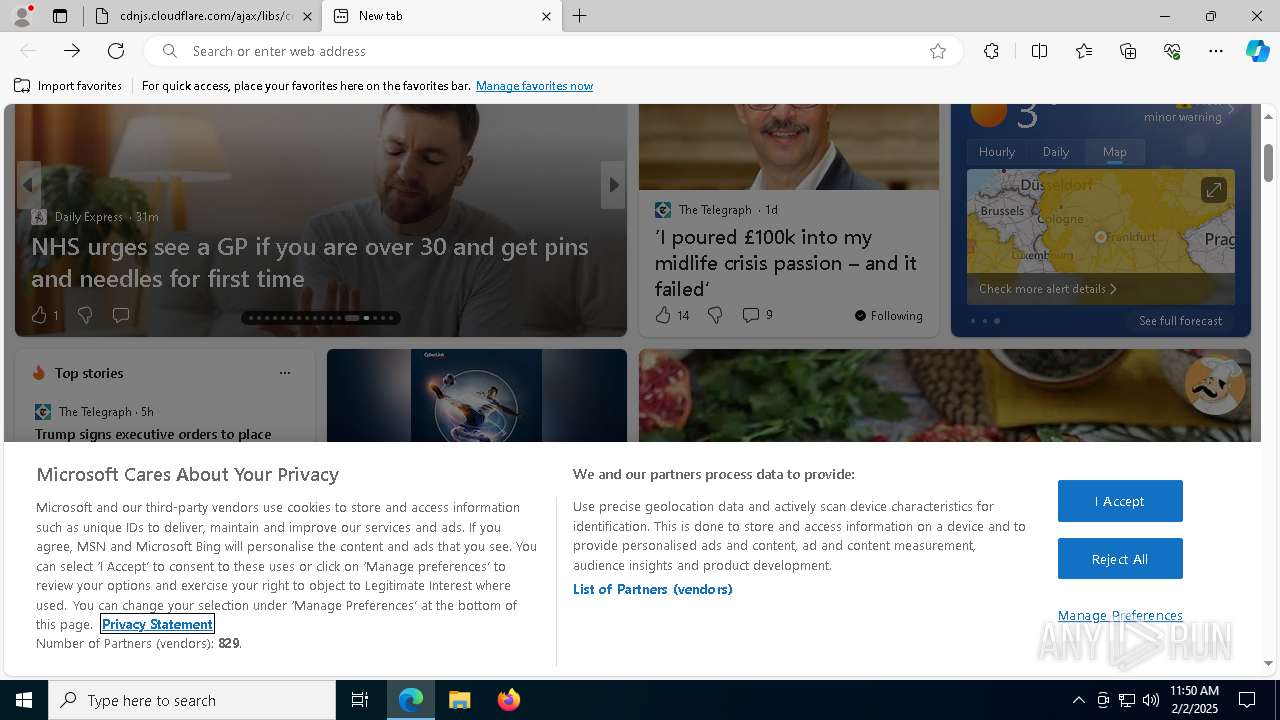The width and height of the screenshot is (1280, 720).
Task: Open Split screen view
Action: click(1039, 51)
